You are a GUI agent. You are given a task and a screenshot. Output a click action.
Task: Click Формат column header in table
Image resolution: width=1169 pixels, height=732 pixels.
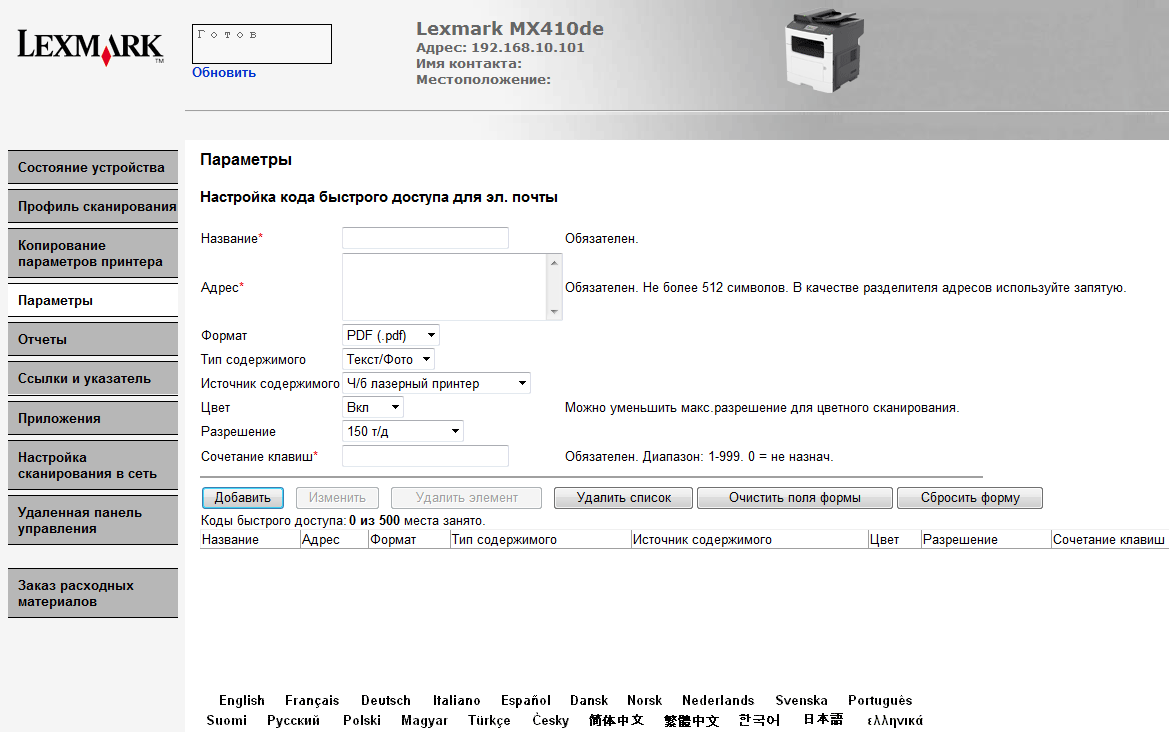[393, 540]
